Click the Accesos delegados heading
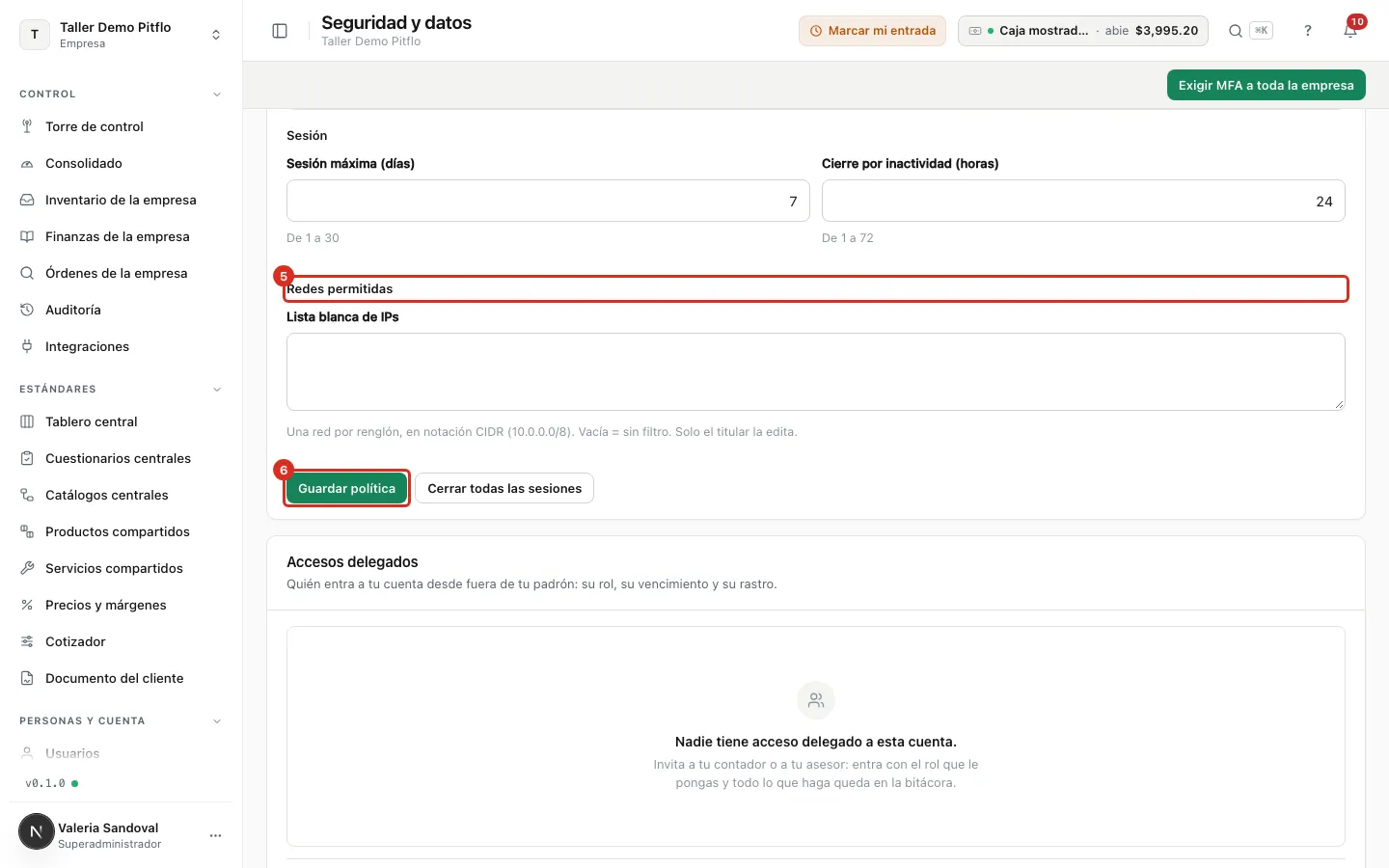 coord(352,561)
